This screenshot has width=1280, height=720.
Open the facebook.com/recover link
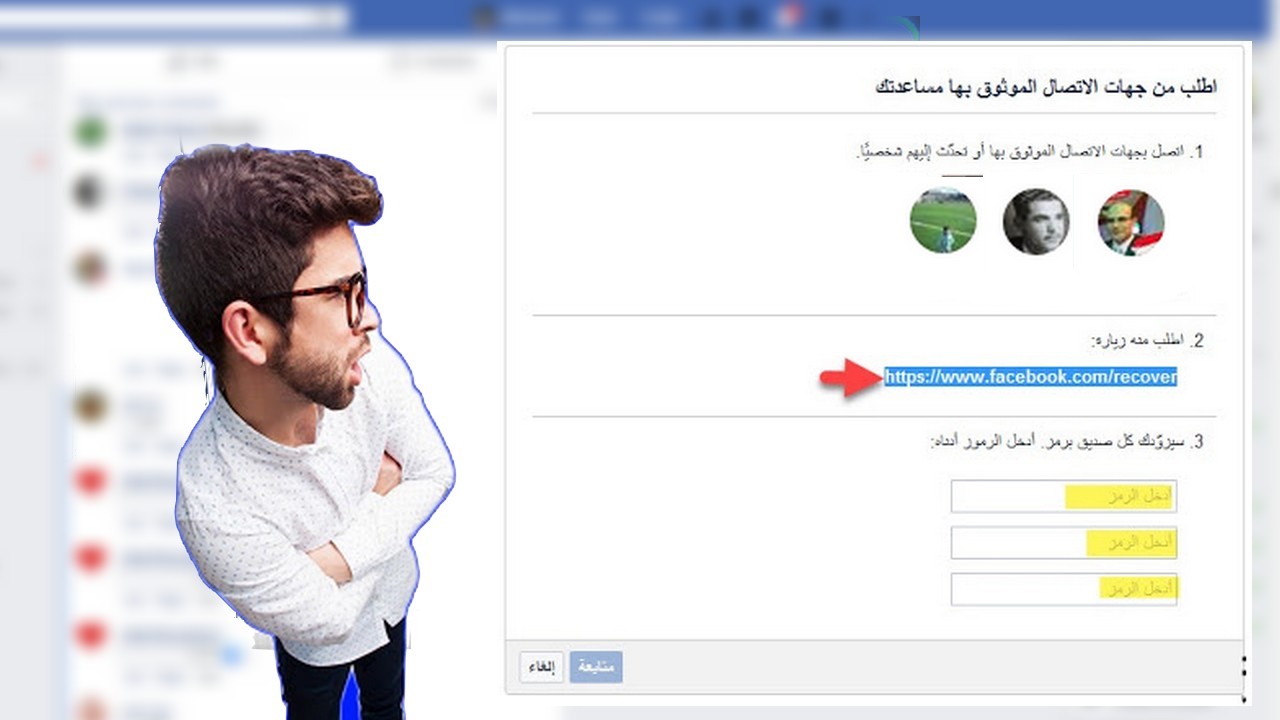pos(1031,377)
